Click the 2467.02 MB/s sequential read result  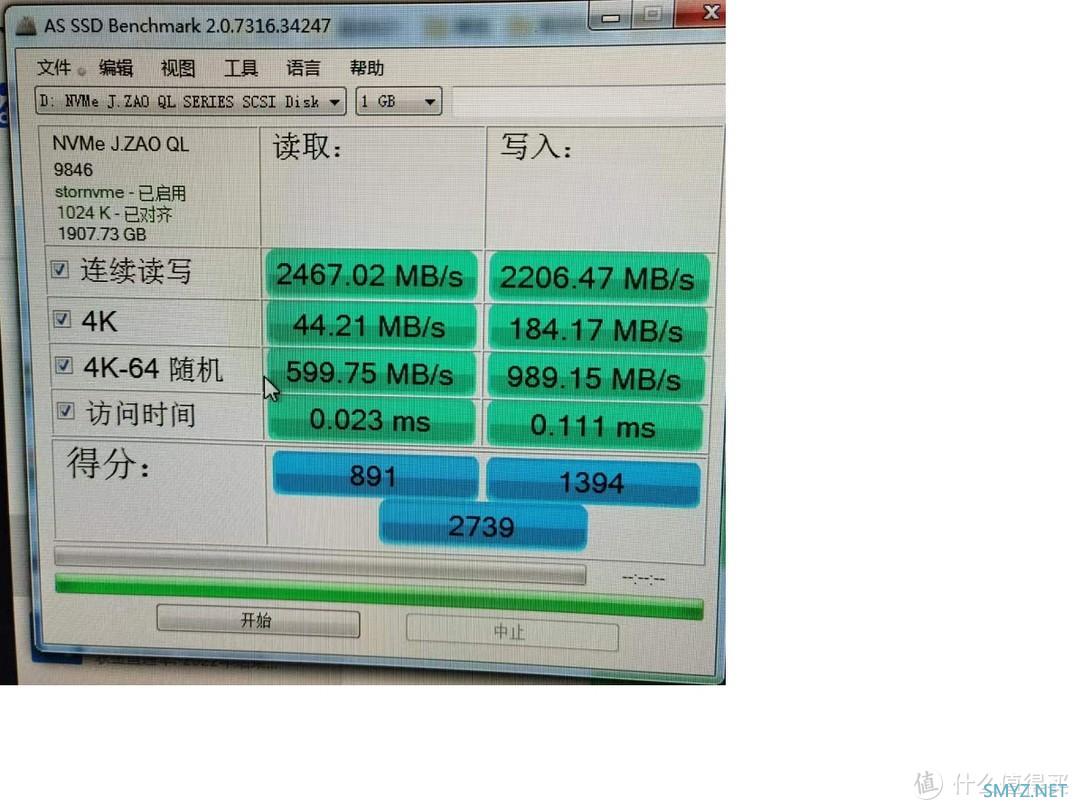coord(371,276)
